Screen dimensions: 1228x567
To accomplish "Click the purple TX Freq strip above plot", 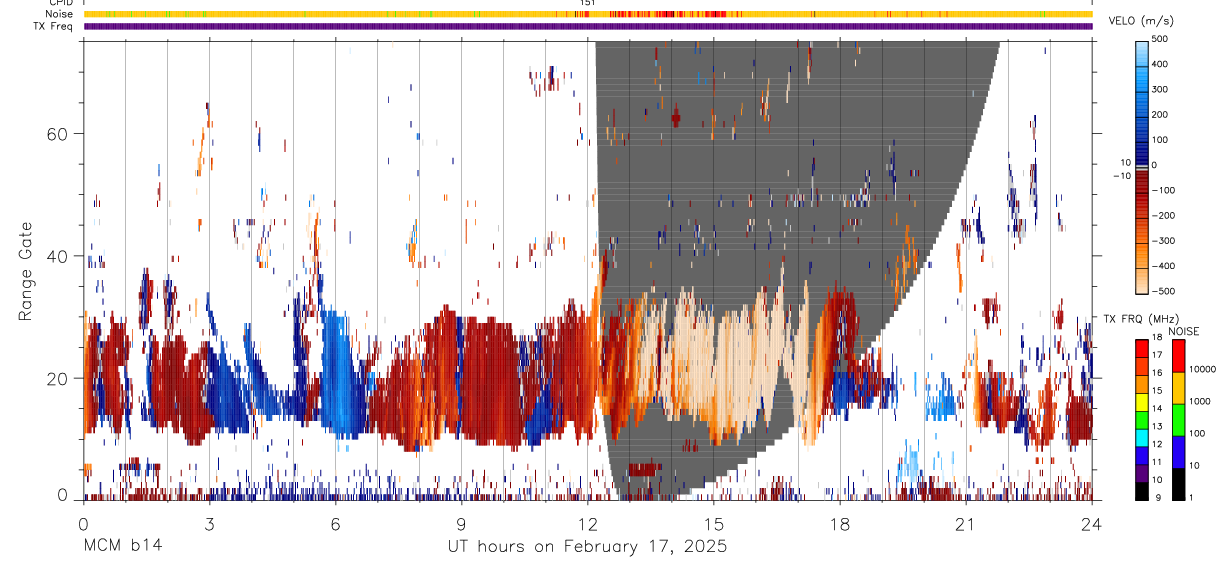I will click(x=588, y=26).
